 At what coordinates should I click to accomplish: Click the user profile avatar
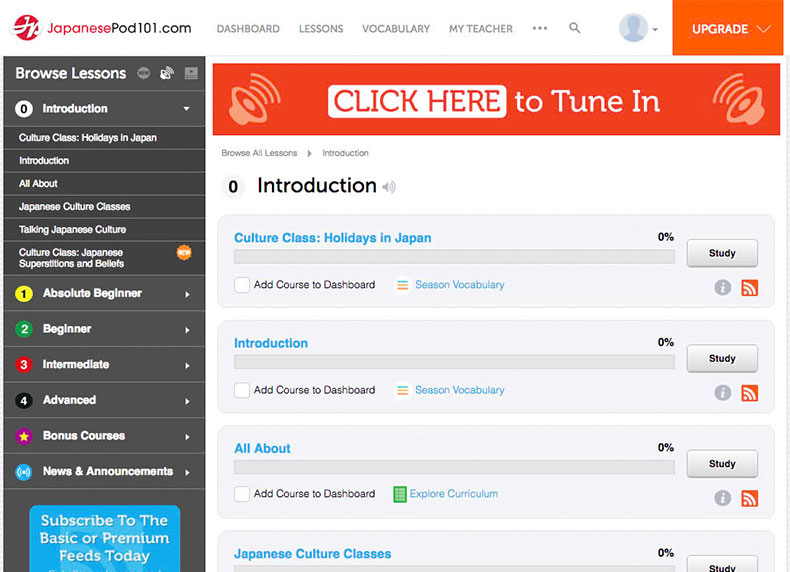[633, 28]
